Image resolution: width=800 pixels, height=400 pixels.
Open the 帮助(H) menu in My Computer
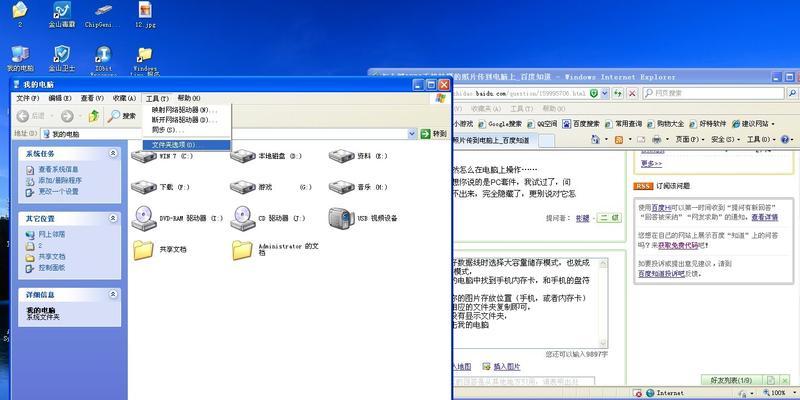[x=189, y=98]
